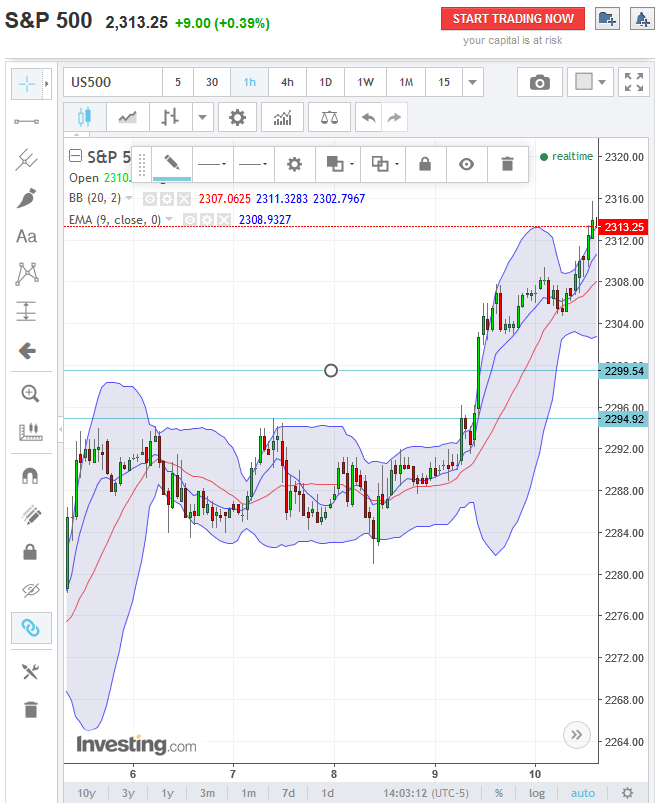Click the left arrow marker tool

point(27,351)
